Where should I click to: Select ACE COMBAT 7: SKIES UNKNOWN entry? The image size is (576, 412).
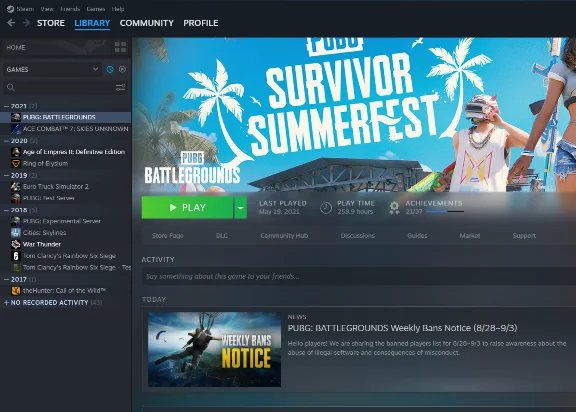65,129
